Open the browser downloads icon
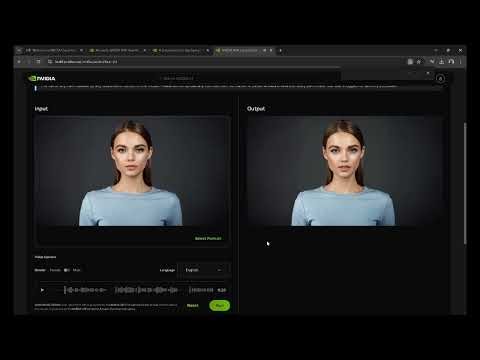This screenshot has height=360, width=480. [x=442, y=62]
